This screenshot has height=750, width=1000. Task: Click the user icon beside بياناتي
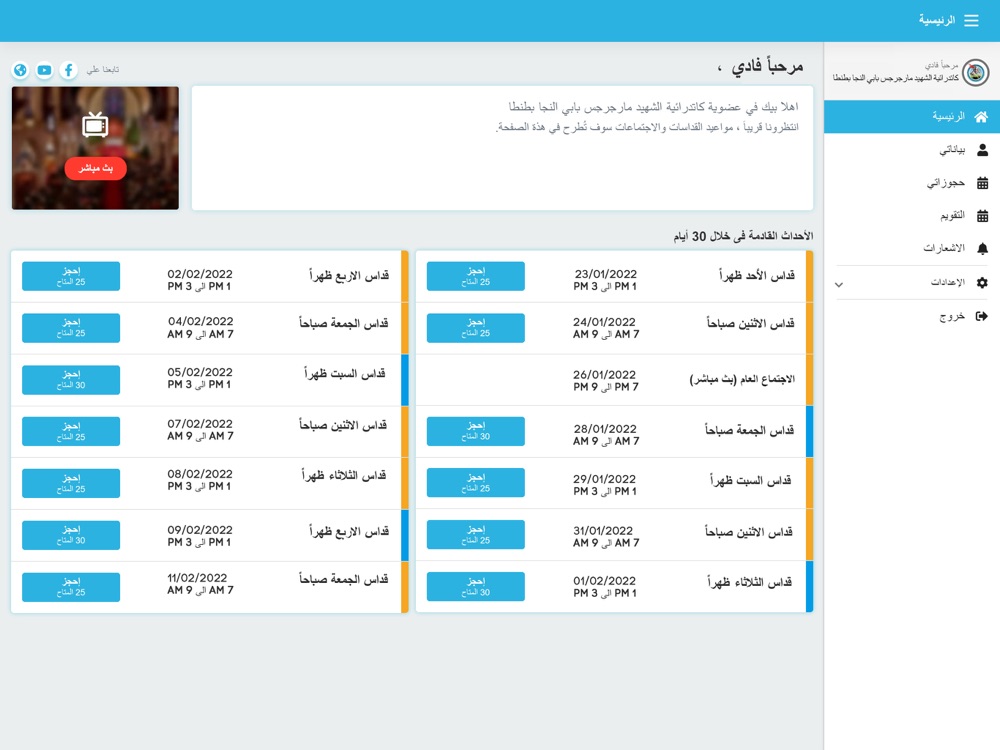coord(982,150)
